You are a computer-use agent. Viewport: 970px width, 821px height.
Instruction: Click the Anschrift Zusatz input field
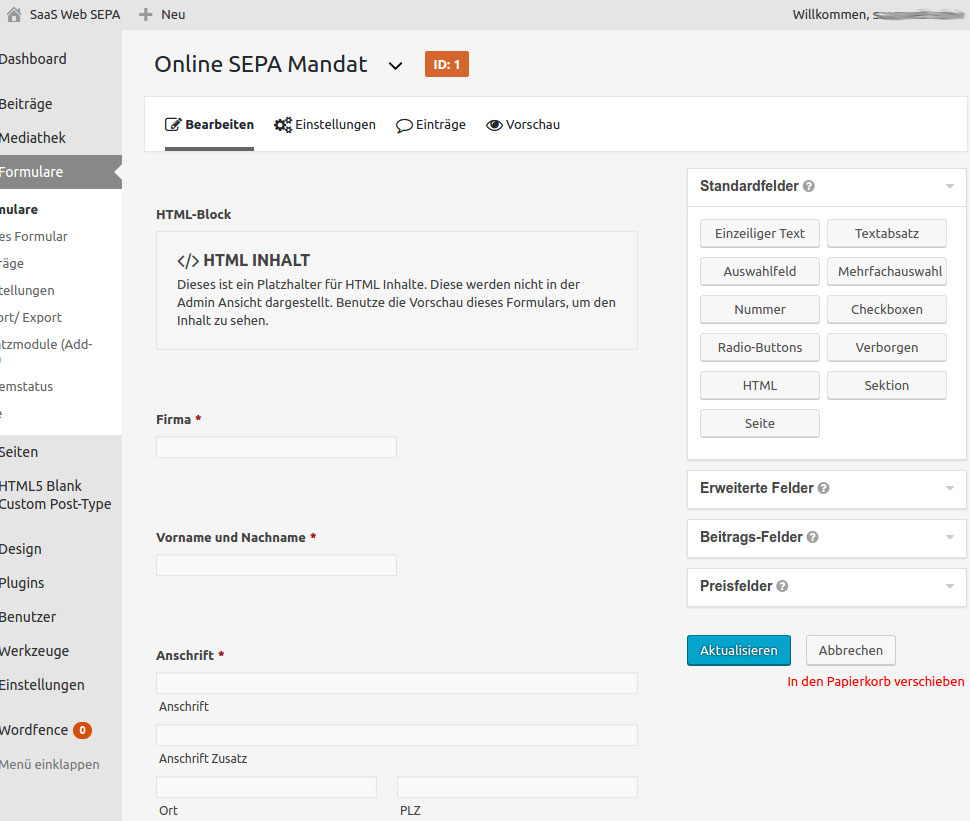click(397, 736)
